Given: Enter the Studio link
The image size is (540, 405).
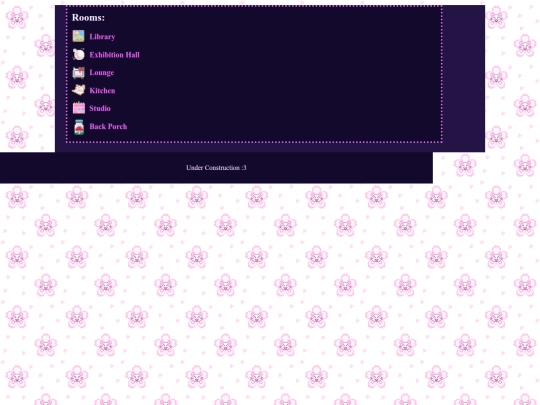Looking at the screenshot, I should (100, 108).
